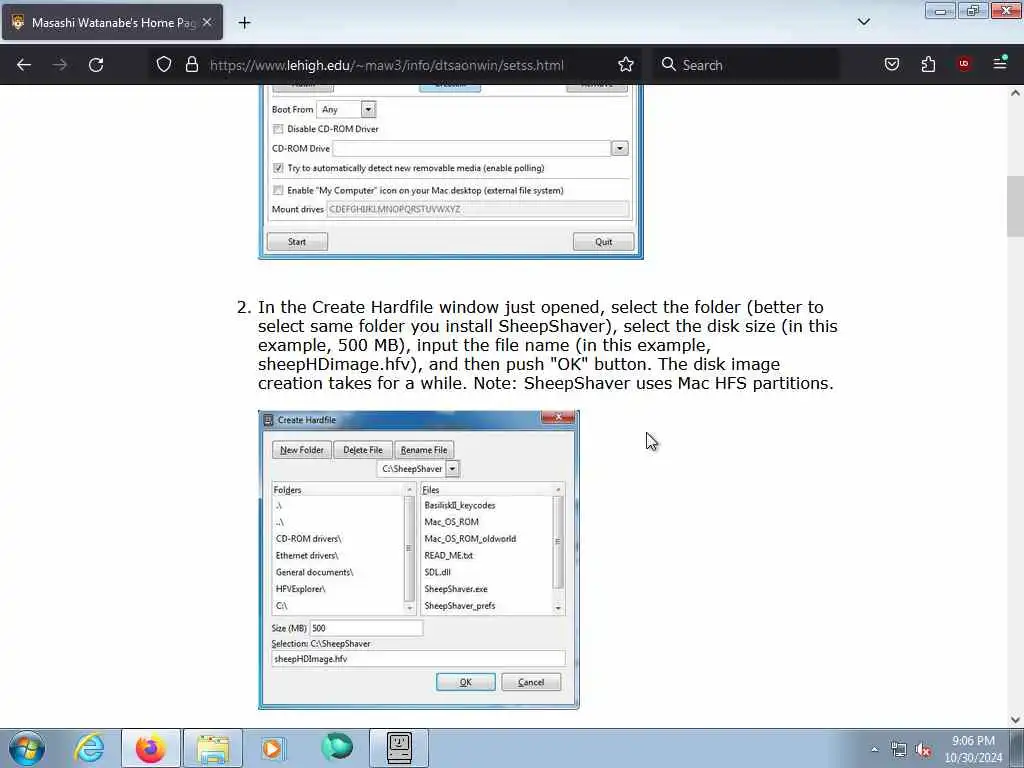Open Firefox application menu
The width and height of the screenshot is (1024, 768).
(x=1000, y=63)
